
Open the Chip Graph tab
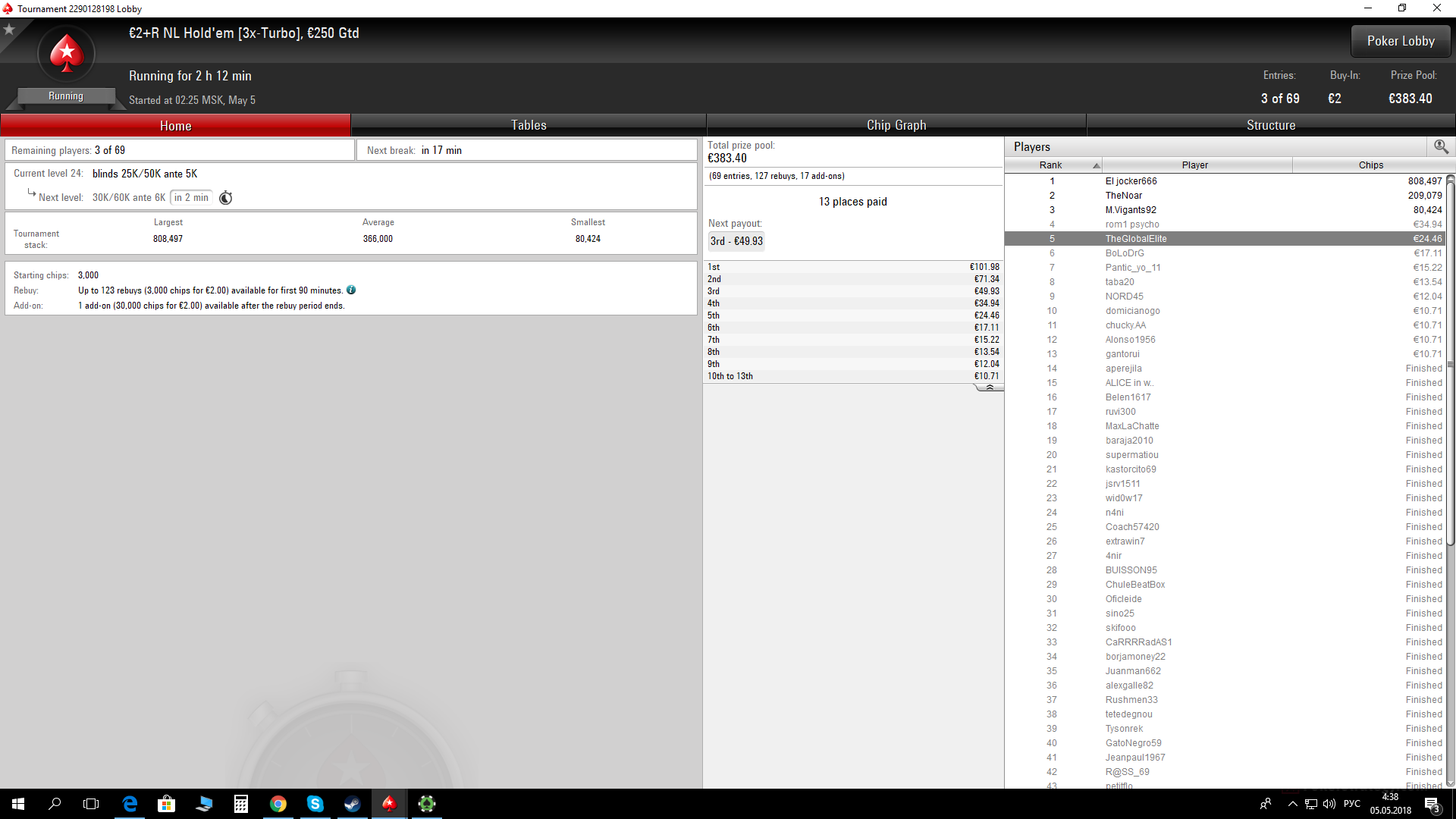[896, 125]
